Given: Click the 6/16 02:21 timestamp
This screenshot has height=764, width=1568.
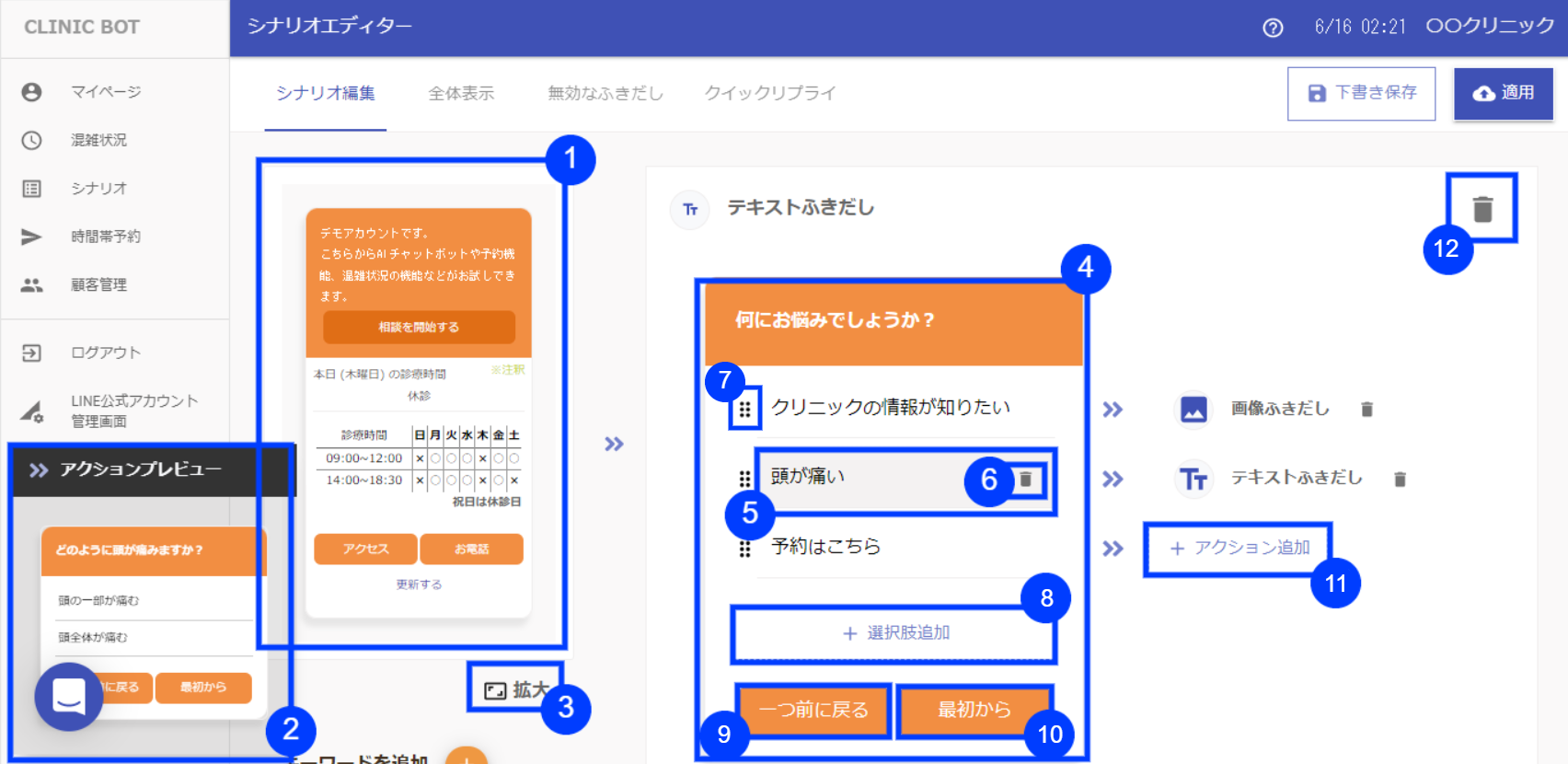Looking at the screenshot, I should pos(1360,27).
